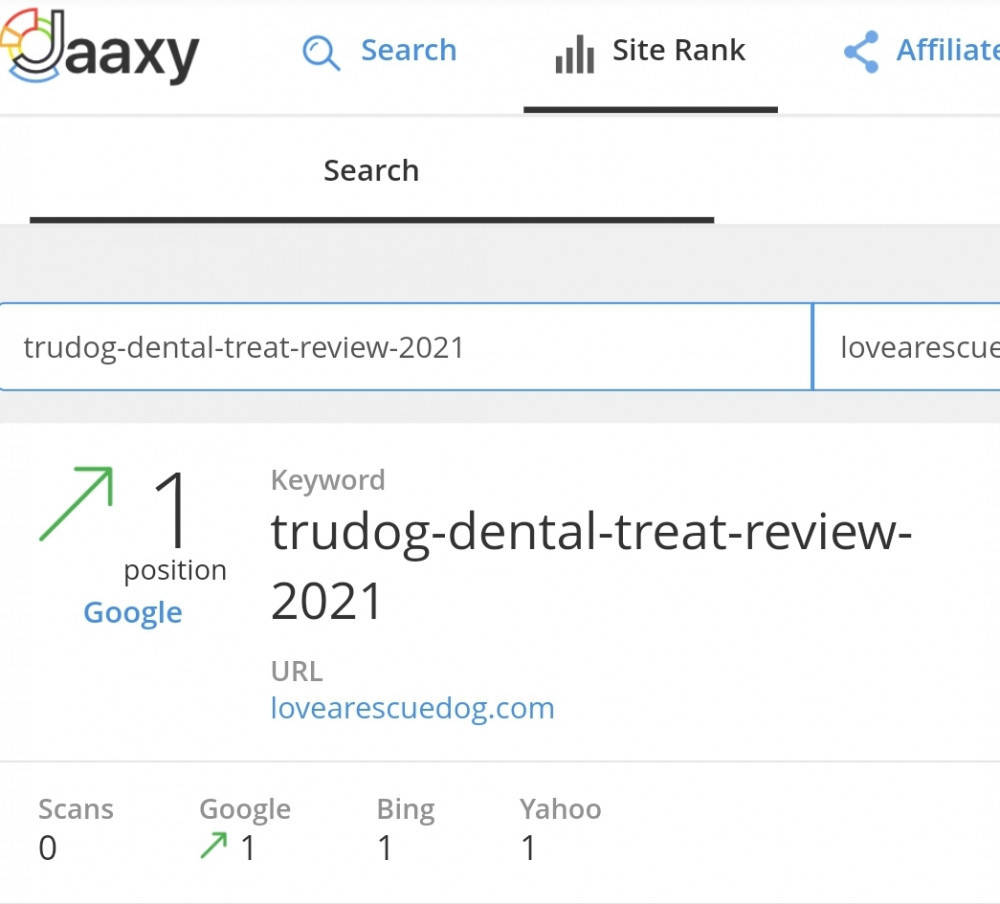Click the magnifying glass Search icon
This screenshot has width=1000, height=904.
(x=321, y=52)
